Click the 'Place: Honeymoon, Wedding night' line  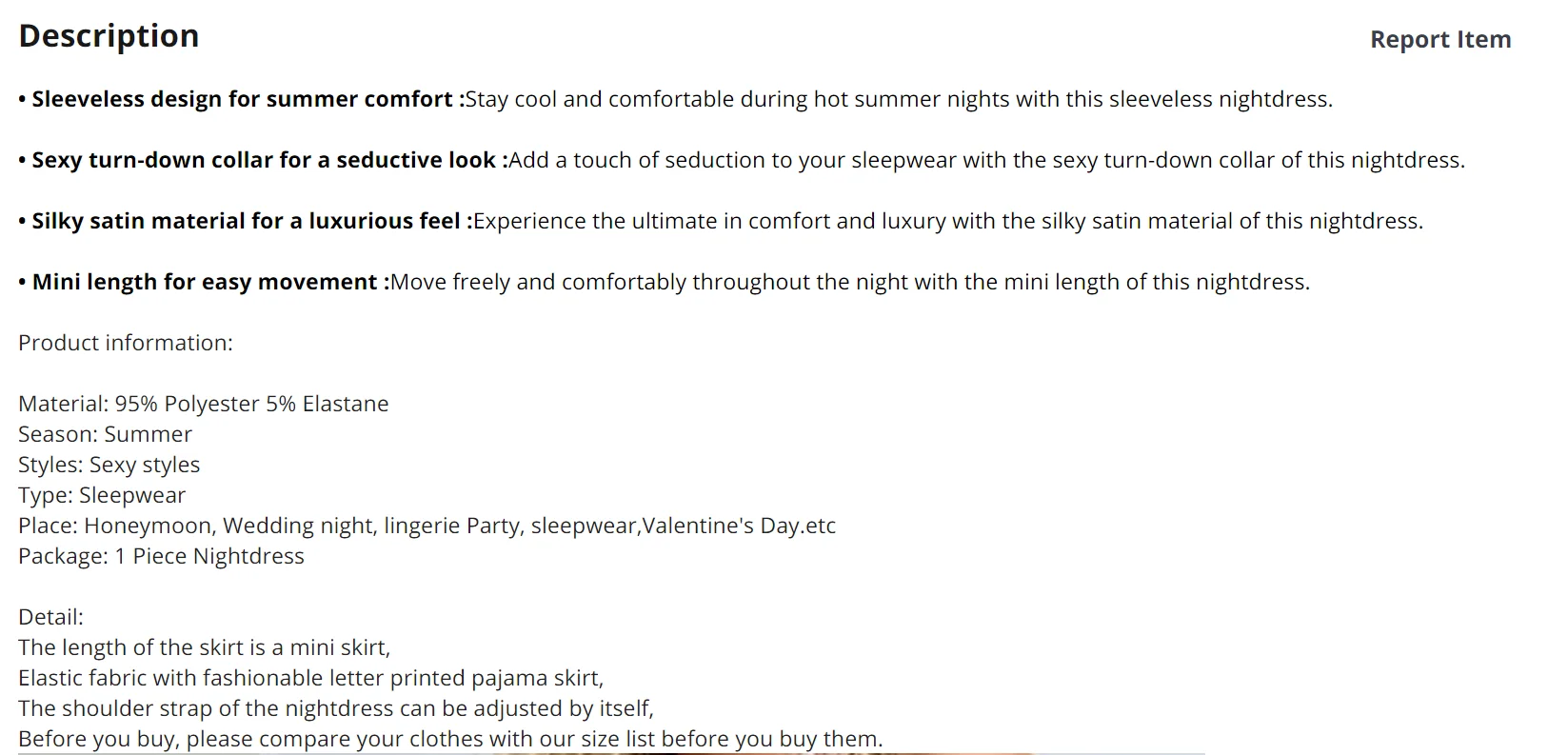pyautogui.click(x=427, y=526)
